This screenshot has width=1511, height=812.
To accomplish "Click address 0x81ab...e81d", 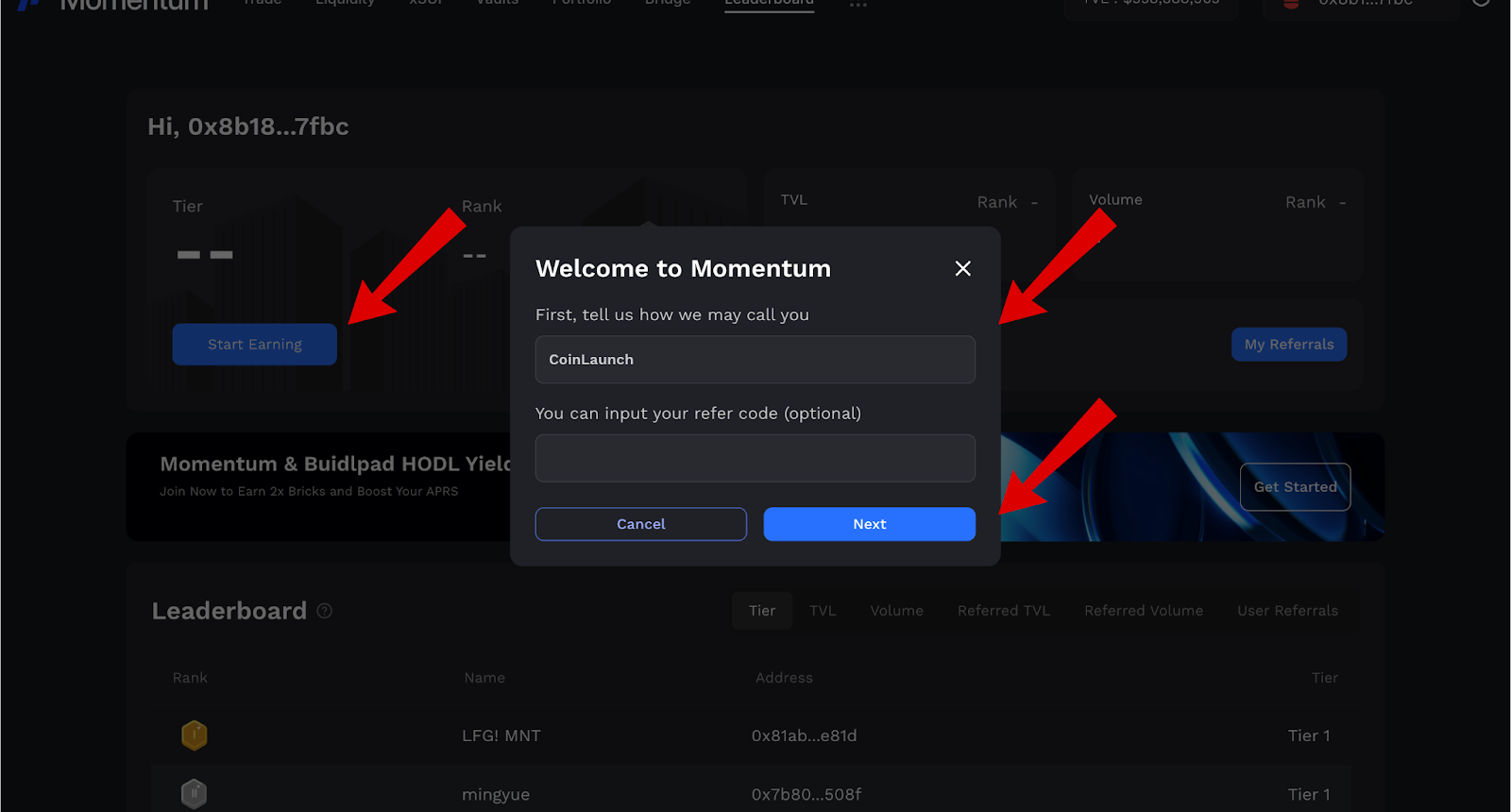I will [804, 736].
